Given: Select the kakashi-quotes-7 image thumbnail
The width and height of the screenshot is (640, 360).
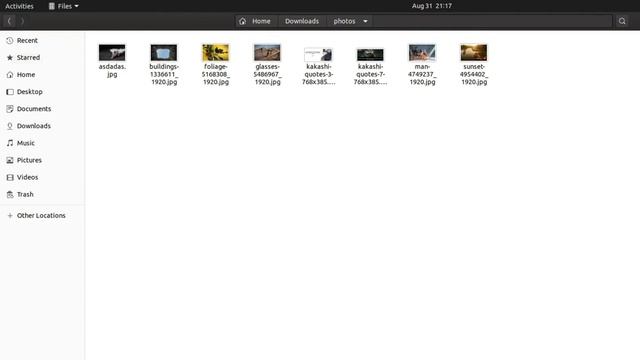Looking at the screenshot, I should [x=370, y=54].
